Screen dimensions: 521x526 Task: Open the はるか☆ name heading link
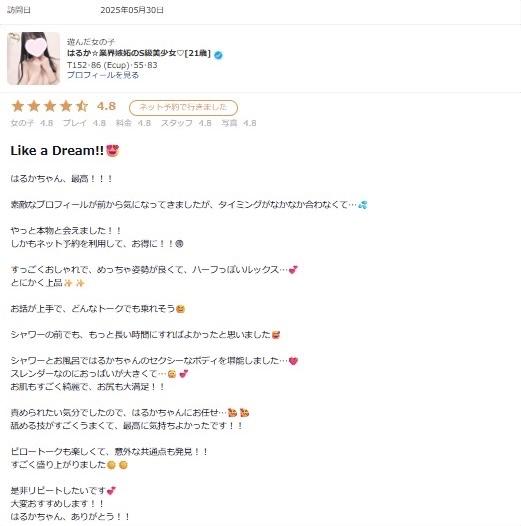[139, 53]
